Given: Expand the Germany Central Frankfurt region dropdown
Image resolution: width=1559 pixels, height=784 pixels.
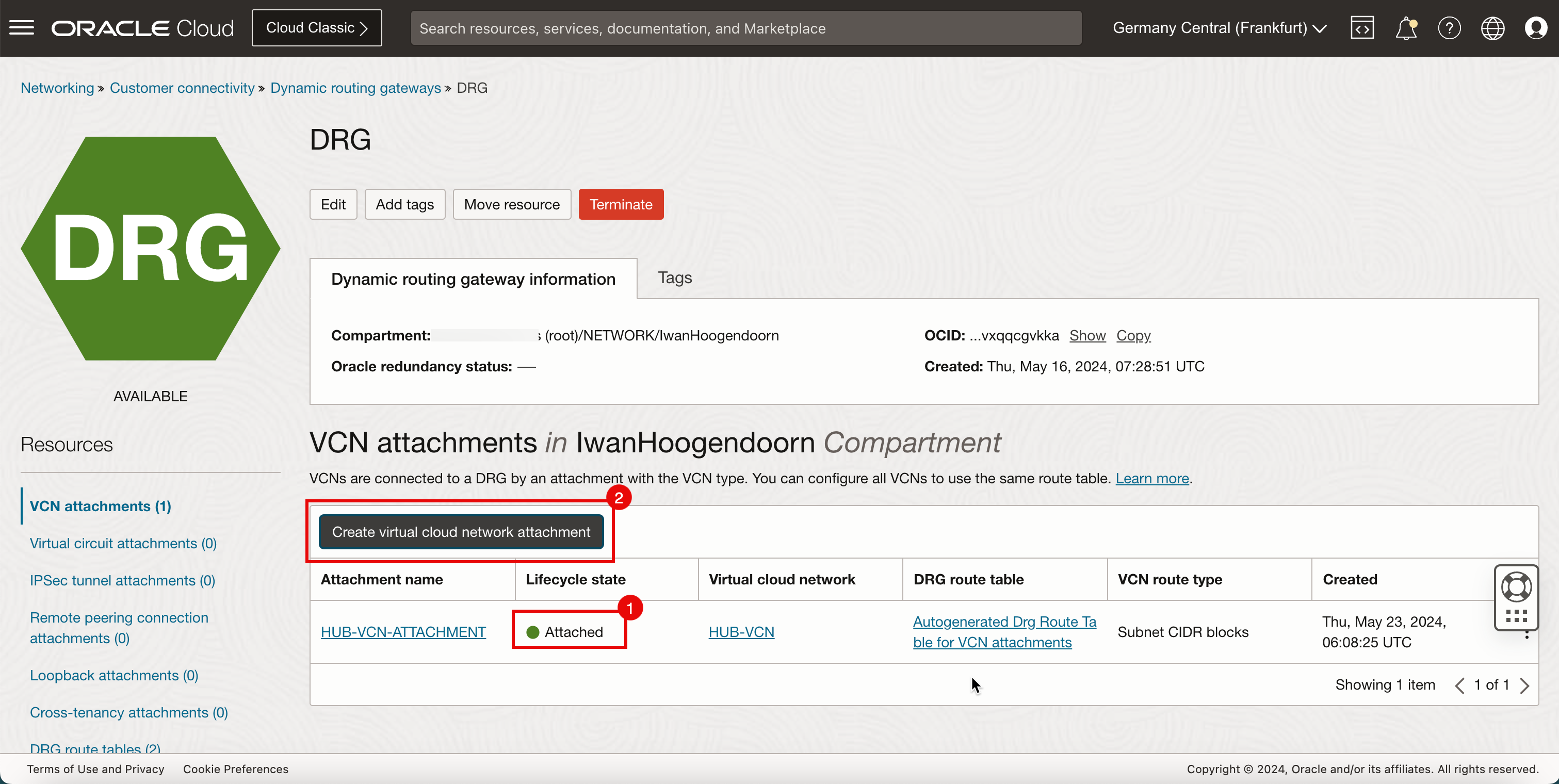Looking at the screenshot, I should 1220,28.
